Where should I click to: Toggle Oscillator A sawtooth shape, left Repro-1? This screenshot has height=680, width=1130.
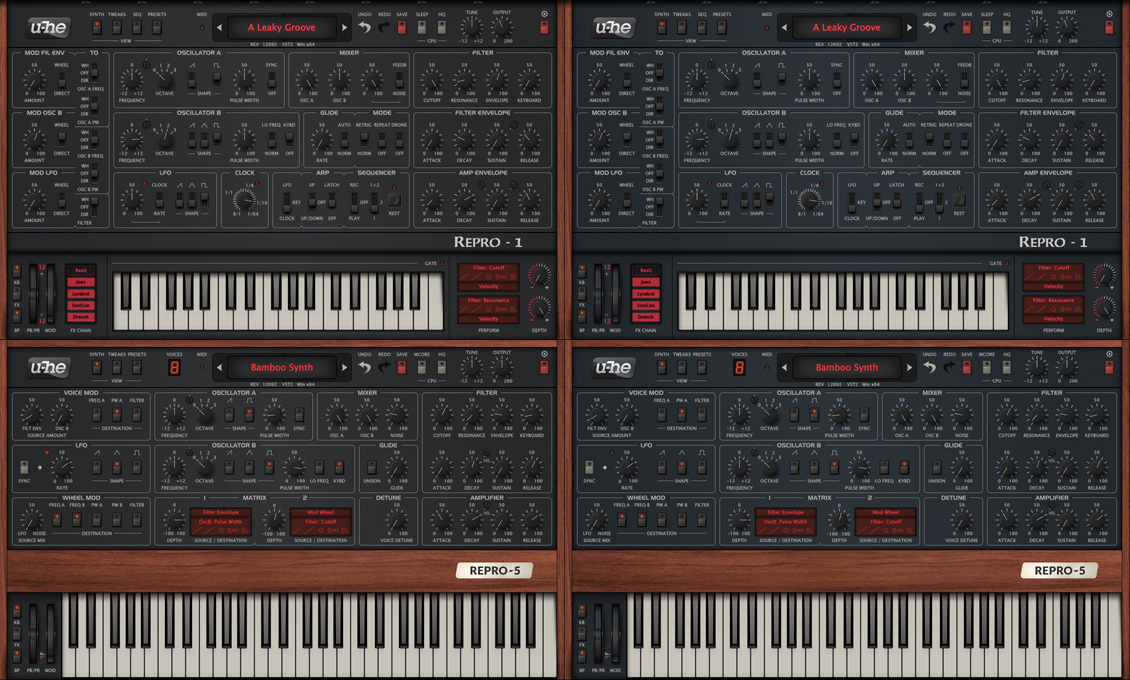point(192,79)
